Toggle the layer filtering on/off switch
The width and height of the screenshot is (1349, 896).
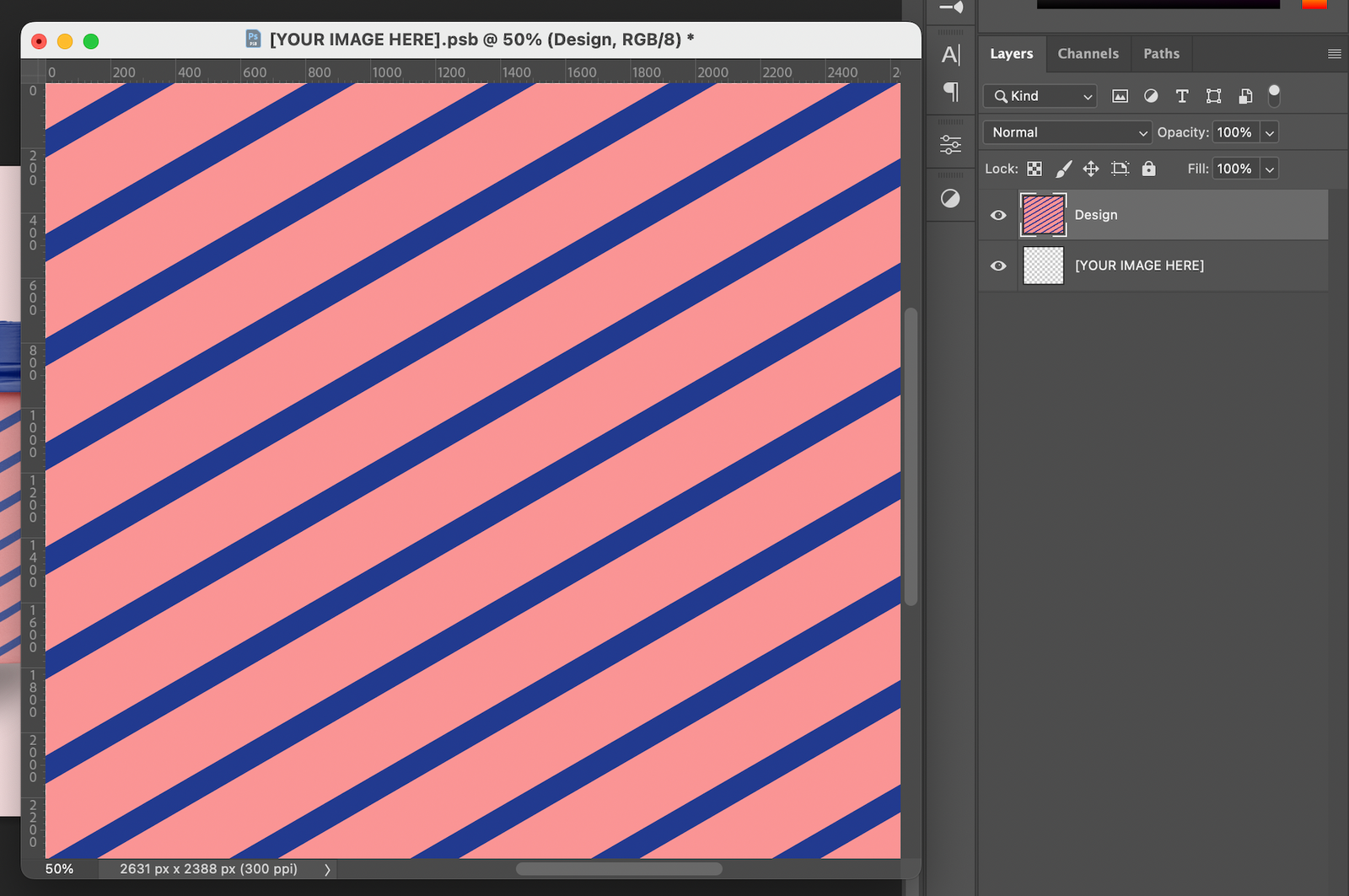[1274, 95]
